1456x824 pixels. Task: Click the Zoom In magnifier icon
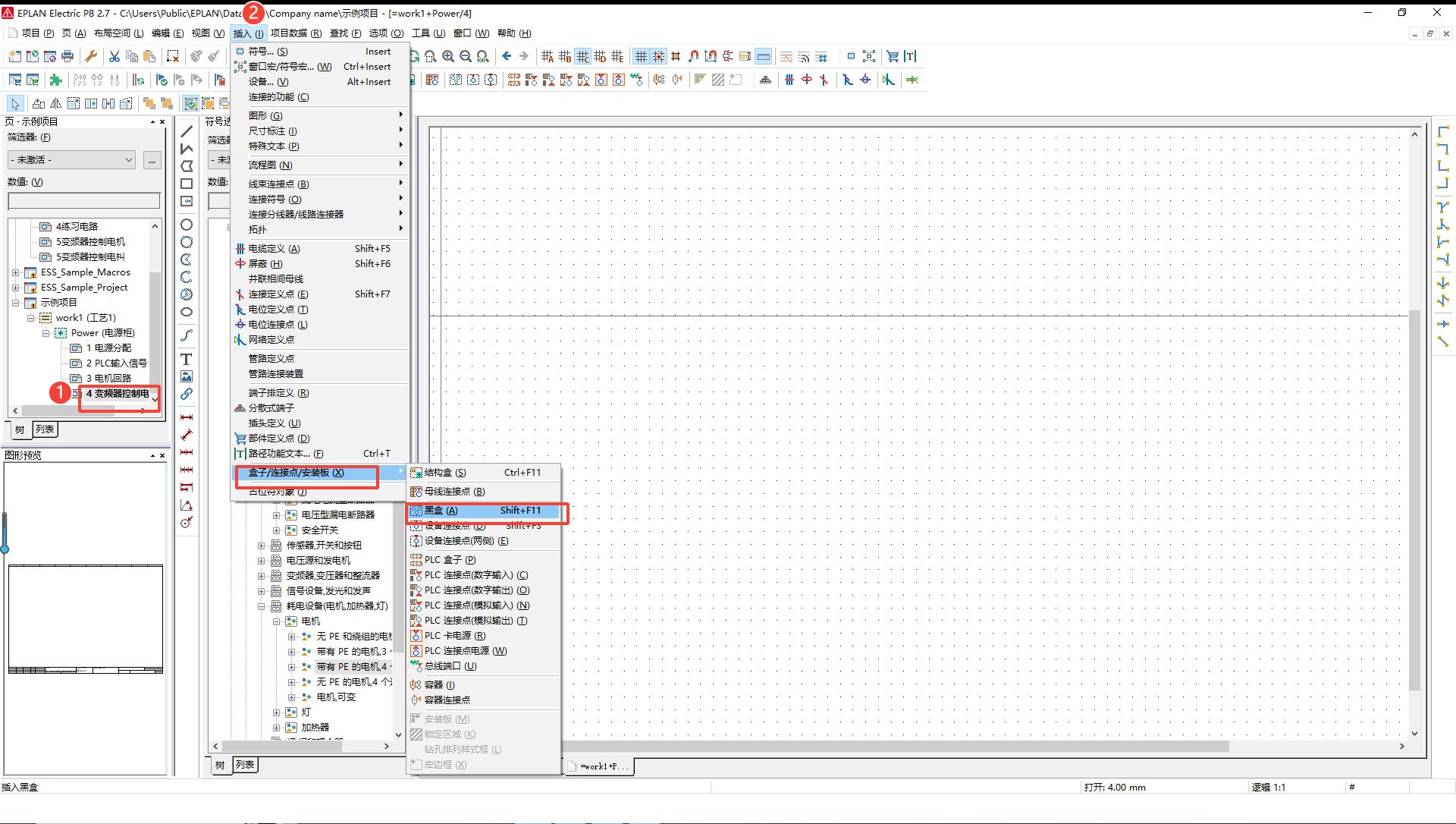(448, 56)
